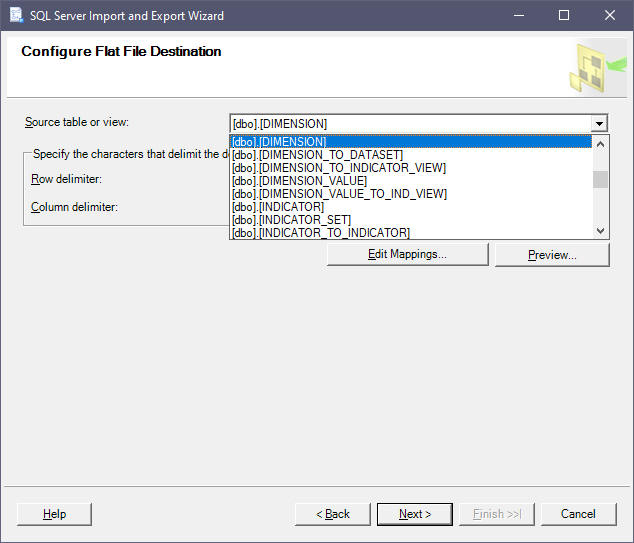This screenshot has height=543, width=634.
Task: Proceed with the Next button
Action: (x=415, y=514)
